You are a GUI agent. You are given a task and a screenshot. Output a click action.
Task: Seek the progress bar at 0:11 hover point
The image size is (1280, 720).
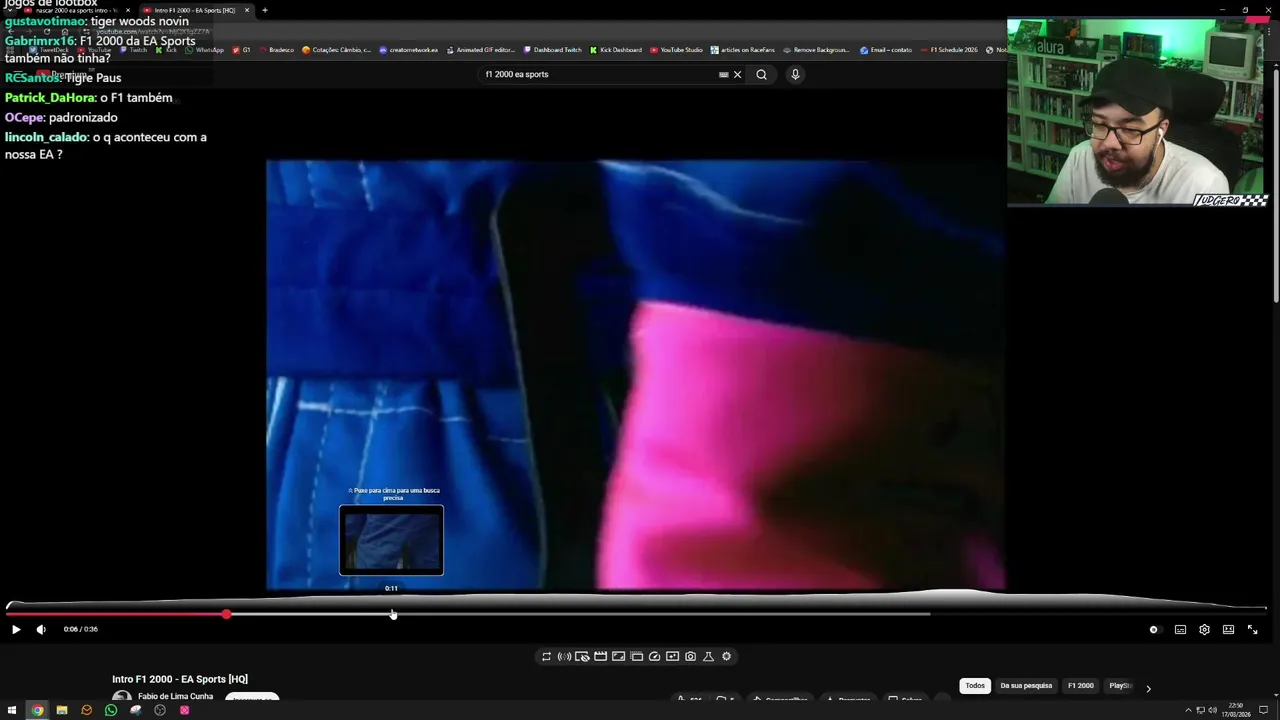[392, 614]
